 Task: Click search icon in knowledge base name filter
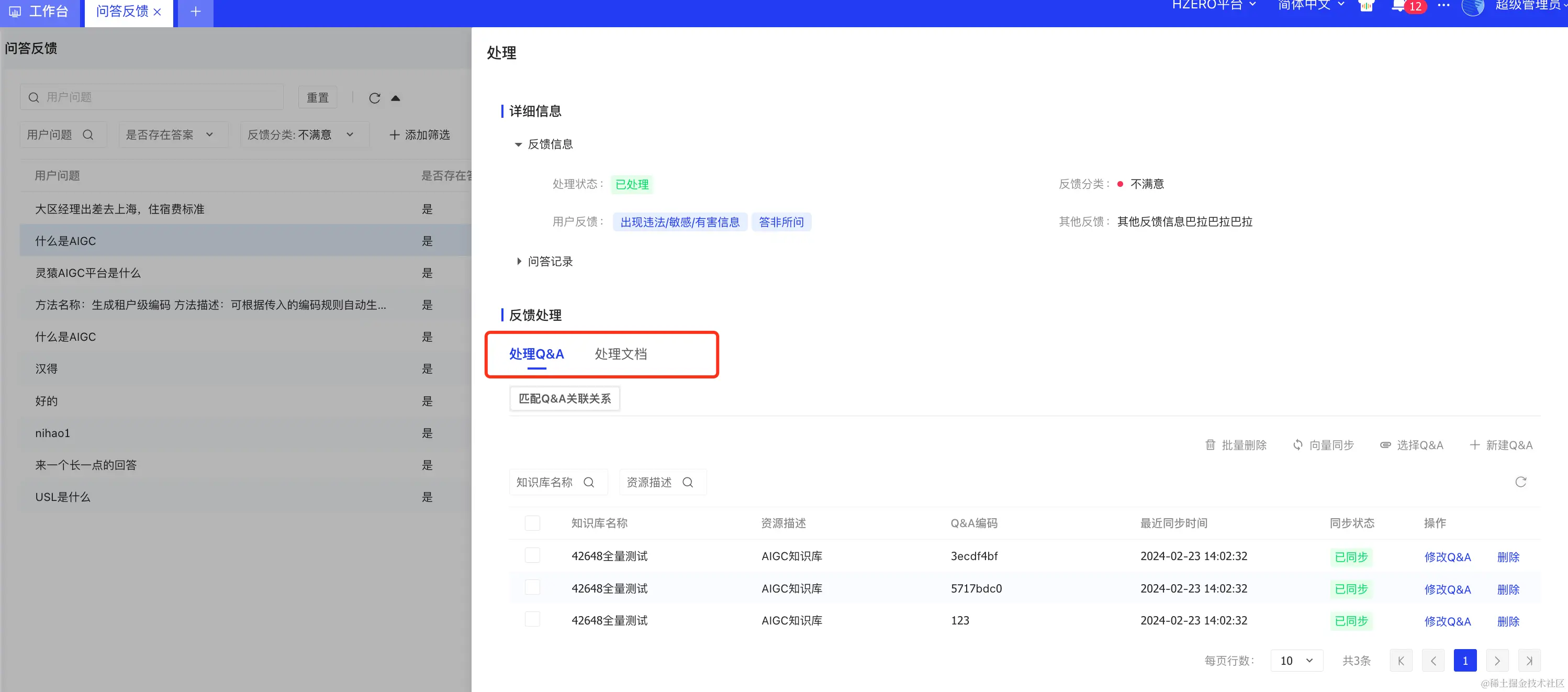tap(589, 482)
